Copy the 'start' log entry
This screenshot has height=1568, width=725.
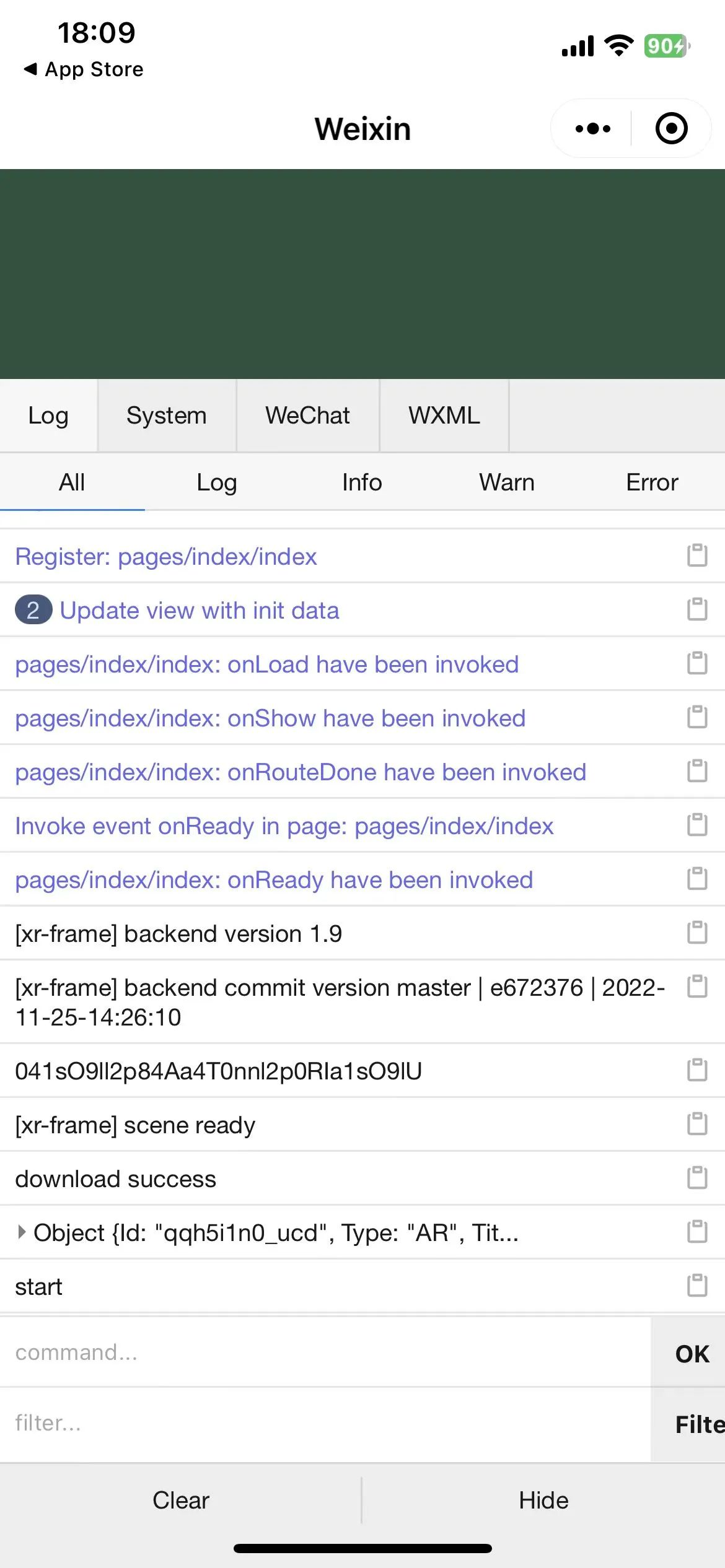click(x=697, y=1286)
